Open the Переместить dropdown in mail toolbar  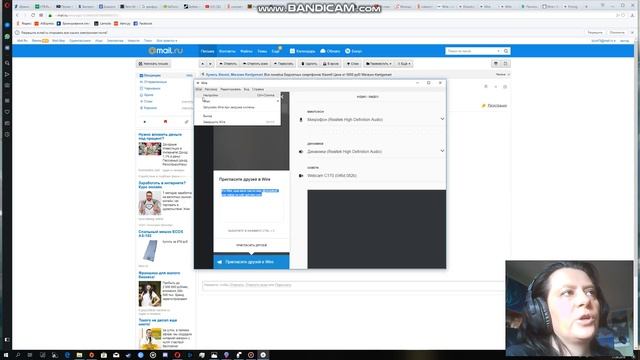(378, 64)
